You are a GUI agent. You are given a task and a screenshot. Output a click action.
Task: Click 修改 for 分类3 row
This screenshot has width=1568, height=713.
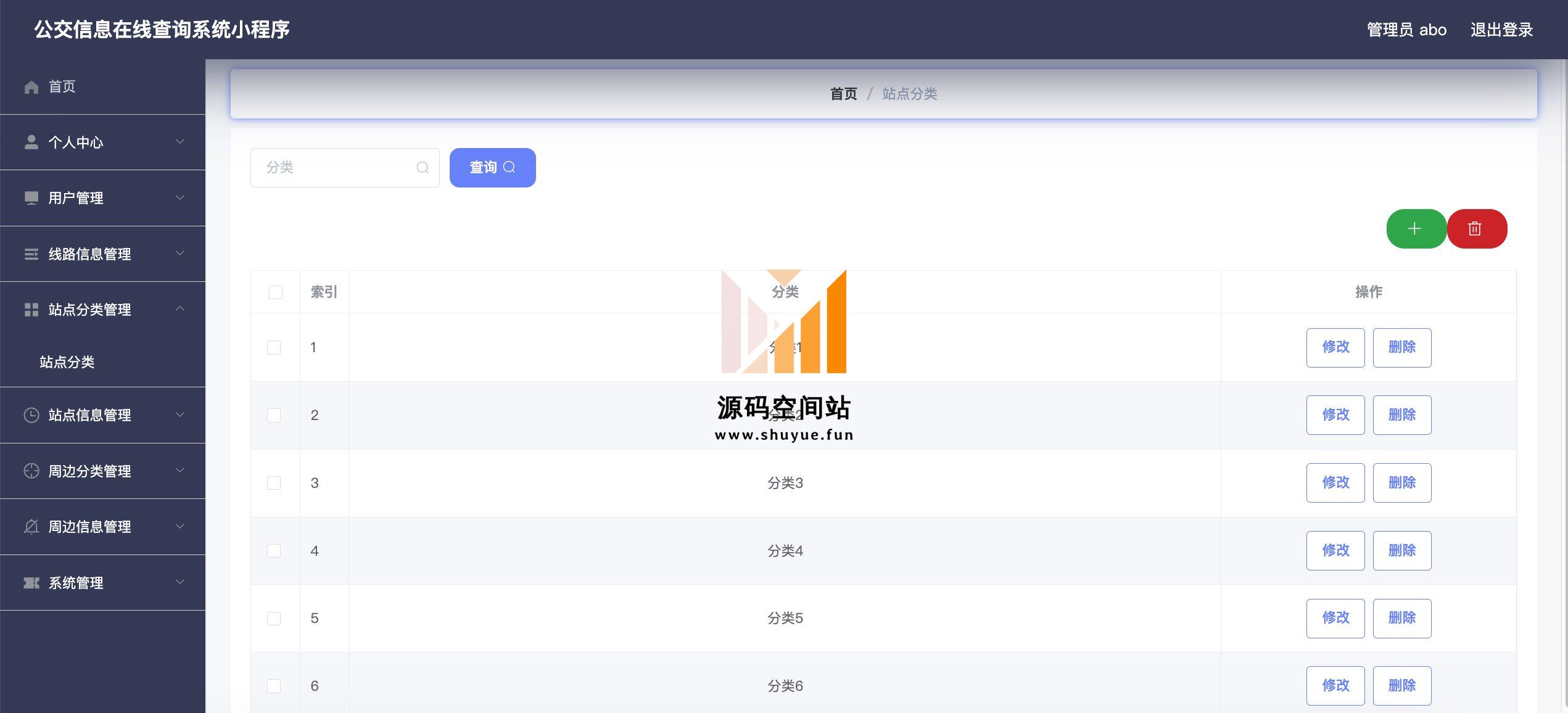click(x=1335, y=483)
